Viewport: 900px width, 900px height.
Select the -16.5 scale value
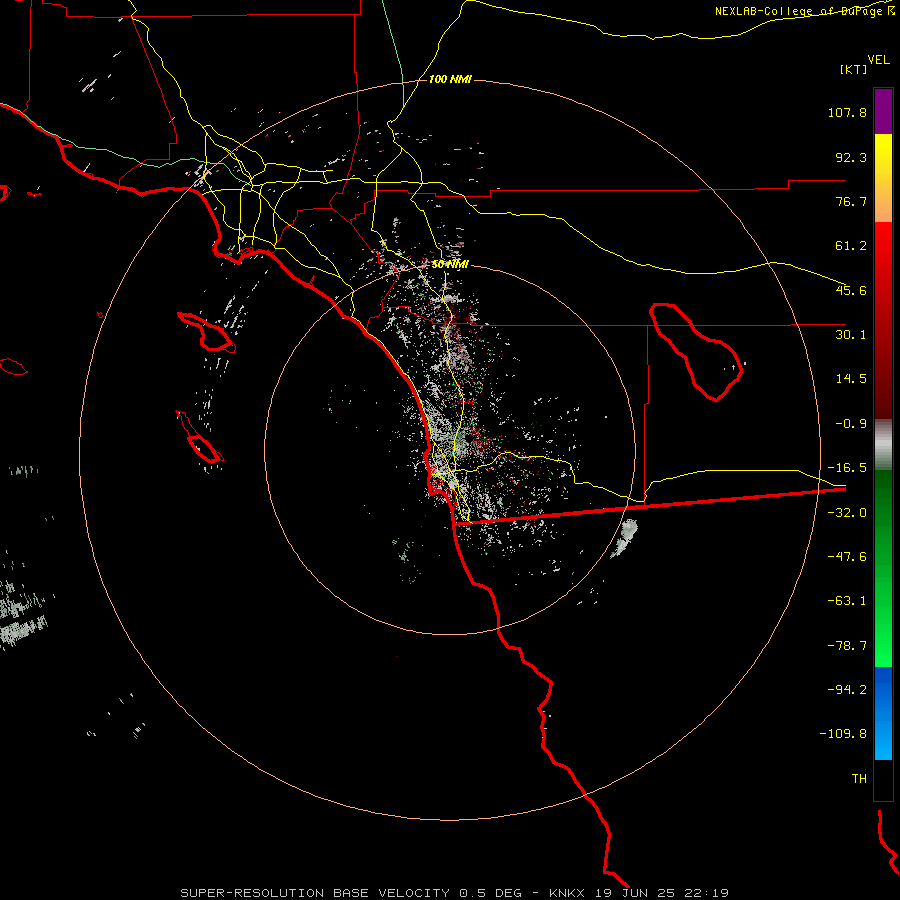847,468
